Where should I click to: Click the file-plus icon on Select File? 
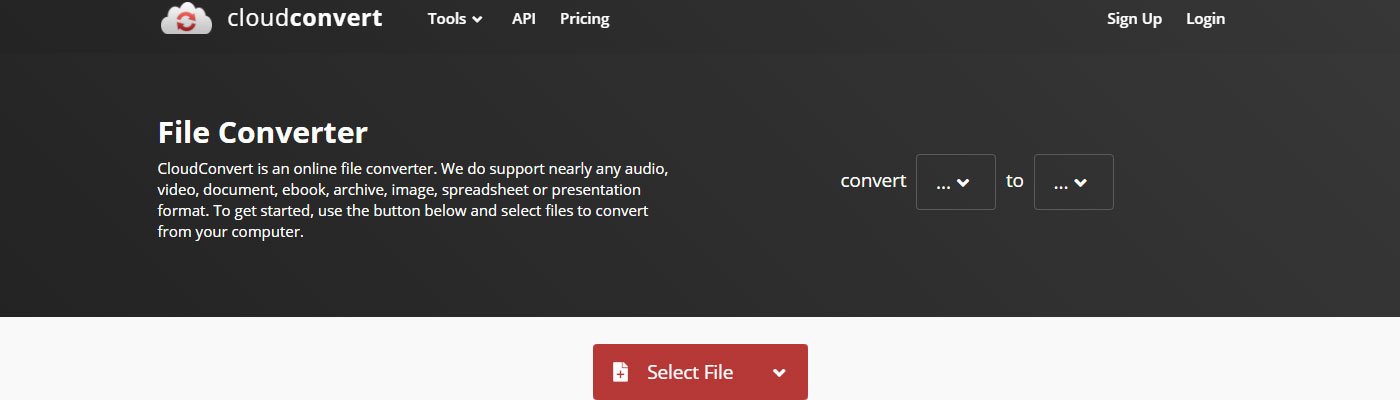[x=620, y=372]
